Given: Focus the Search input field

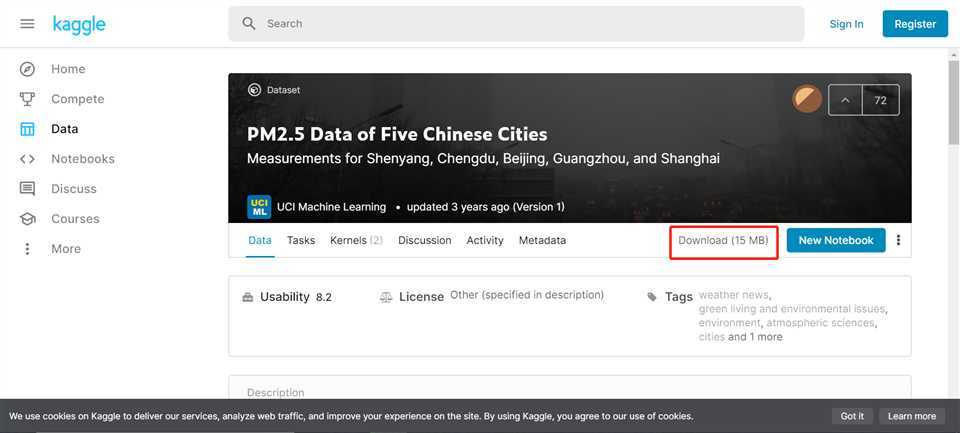Looking at the screenshot, I should (516, 24).
